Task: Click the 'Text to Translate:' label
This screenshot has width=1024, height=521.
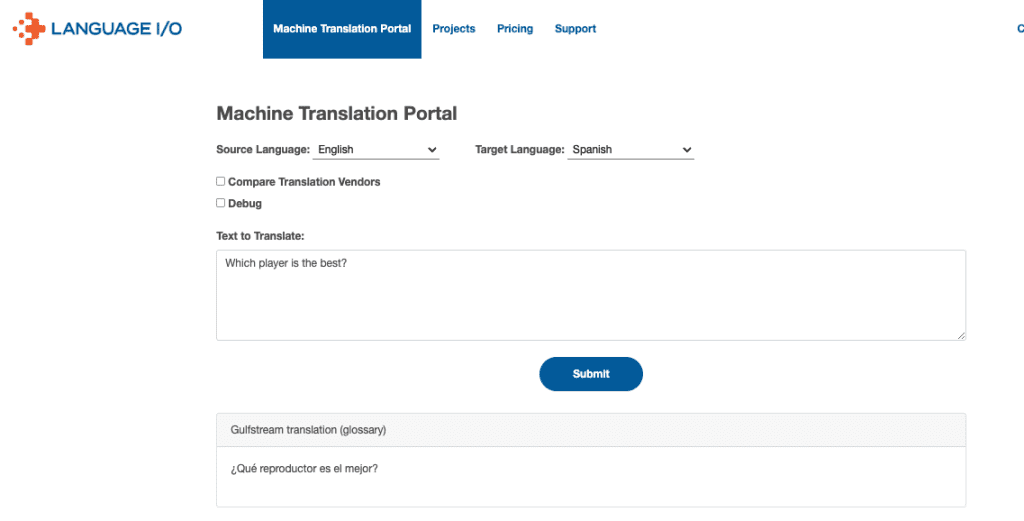Action: (260, 236)
